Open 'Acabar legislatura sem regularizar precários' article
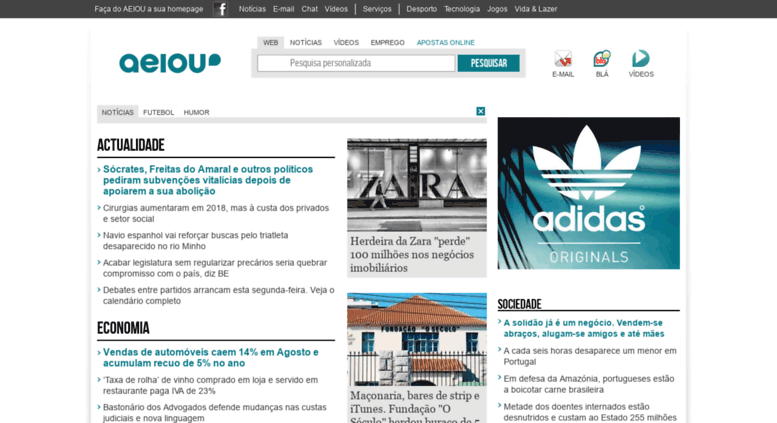Image resolution: width=777 pixels, height=423 pixels. 215,268
